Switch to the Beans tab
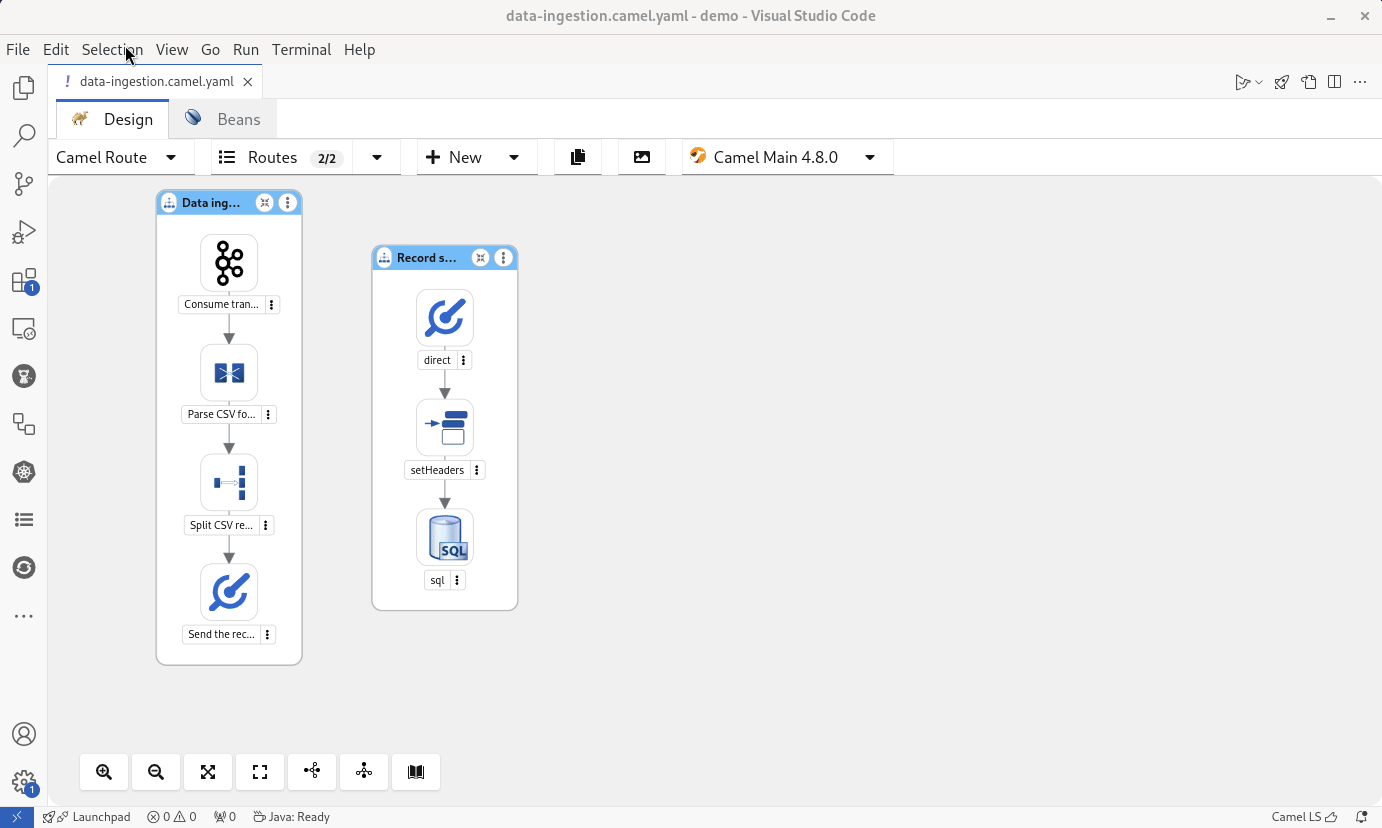The width and height of the screenshot is (1382, 828). [222, 118]
